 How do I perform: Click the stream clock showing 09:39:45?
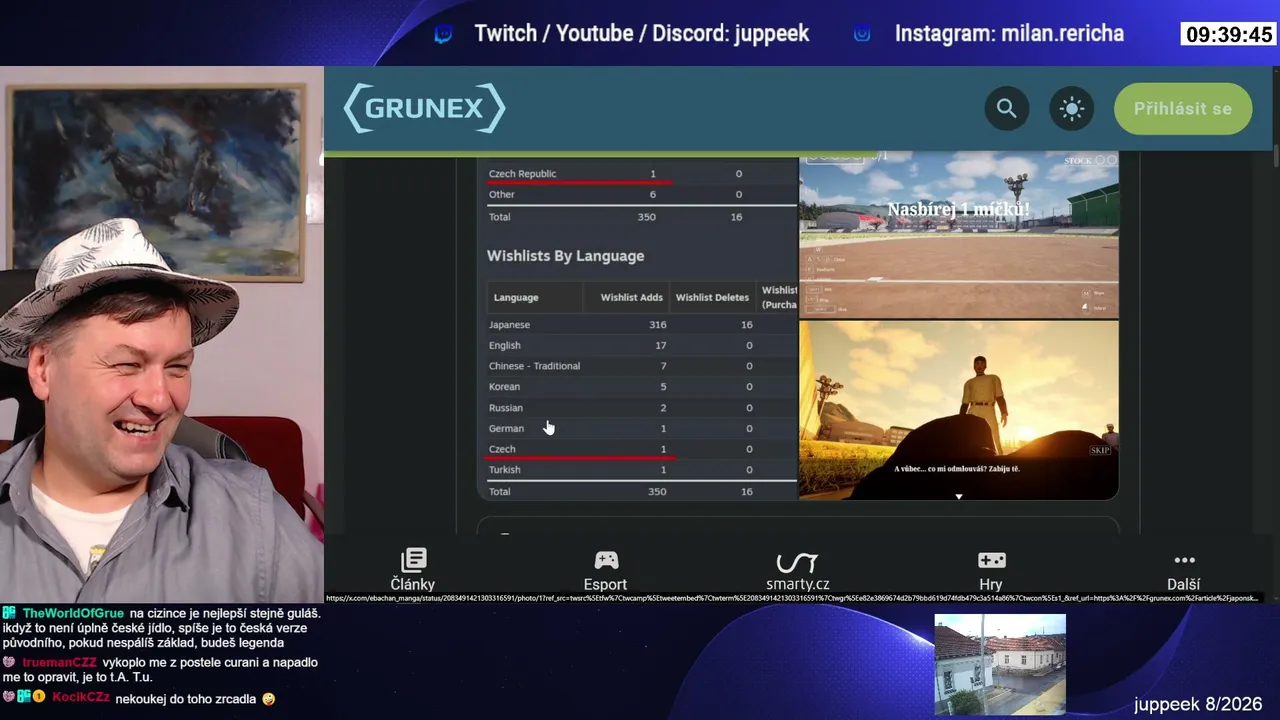point(1229,35)
